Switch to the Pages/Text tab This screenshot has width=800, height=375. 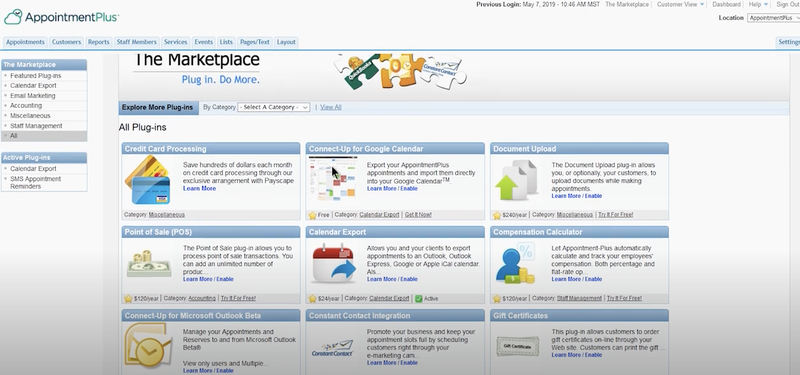click(255, 42)
